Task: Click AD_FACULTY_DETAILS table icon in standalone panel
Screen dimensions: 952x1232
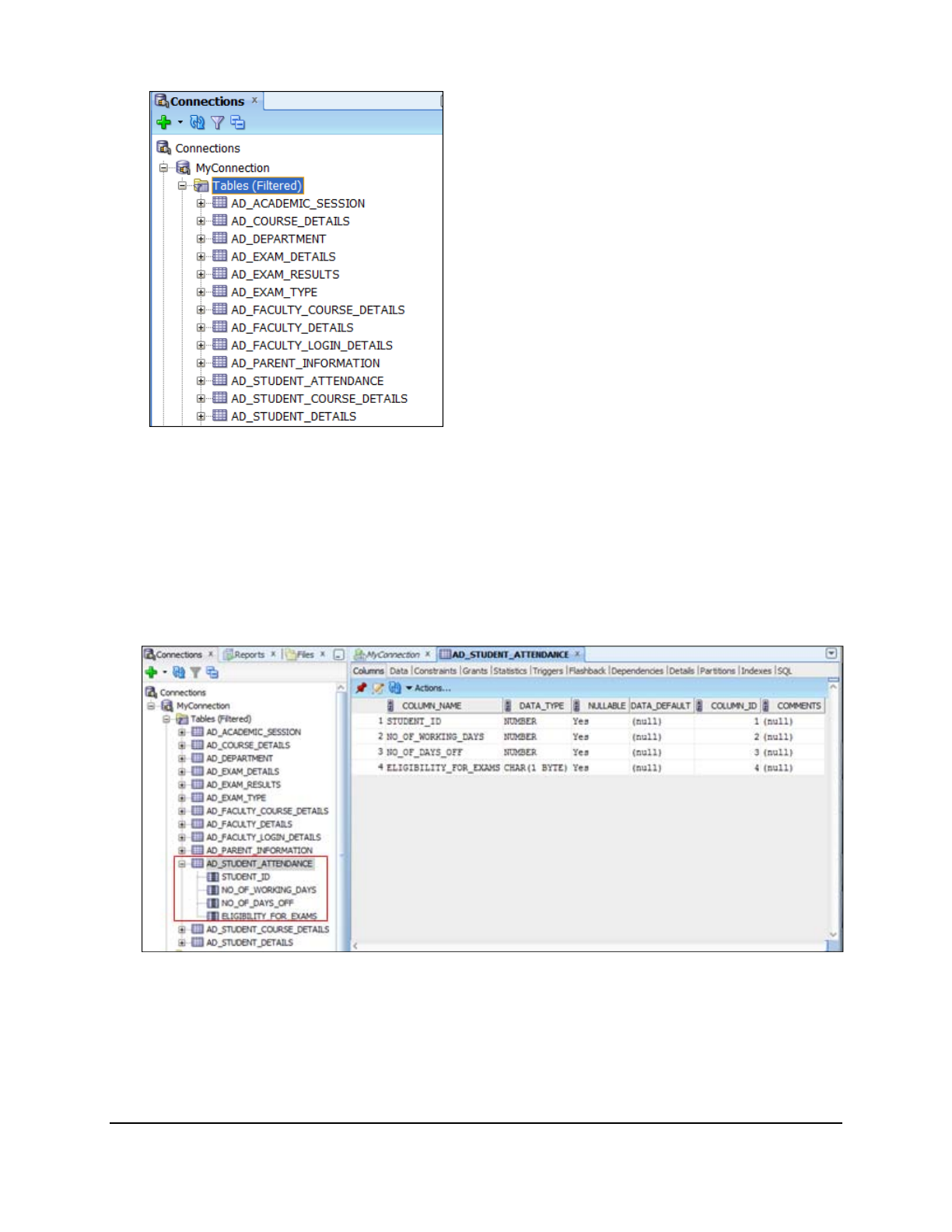Action: (220, 327)
